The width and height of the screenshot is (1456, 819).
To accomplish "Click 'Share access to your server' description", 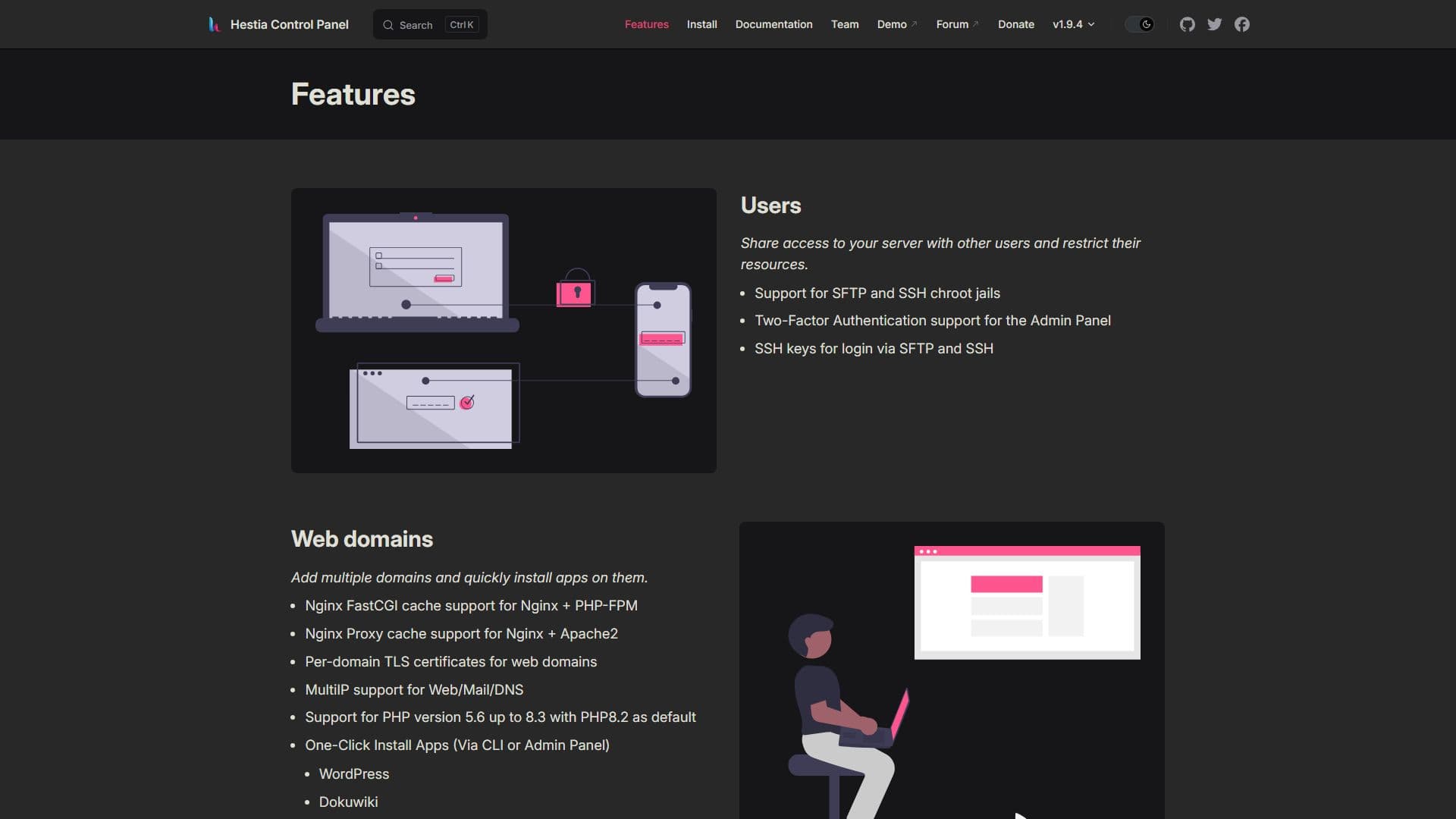I will (940, 254).
